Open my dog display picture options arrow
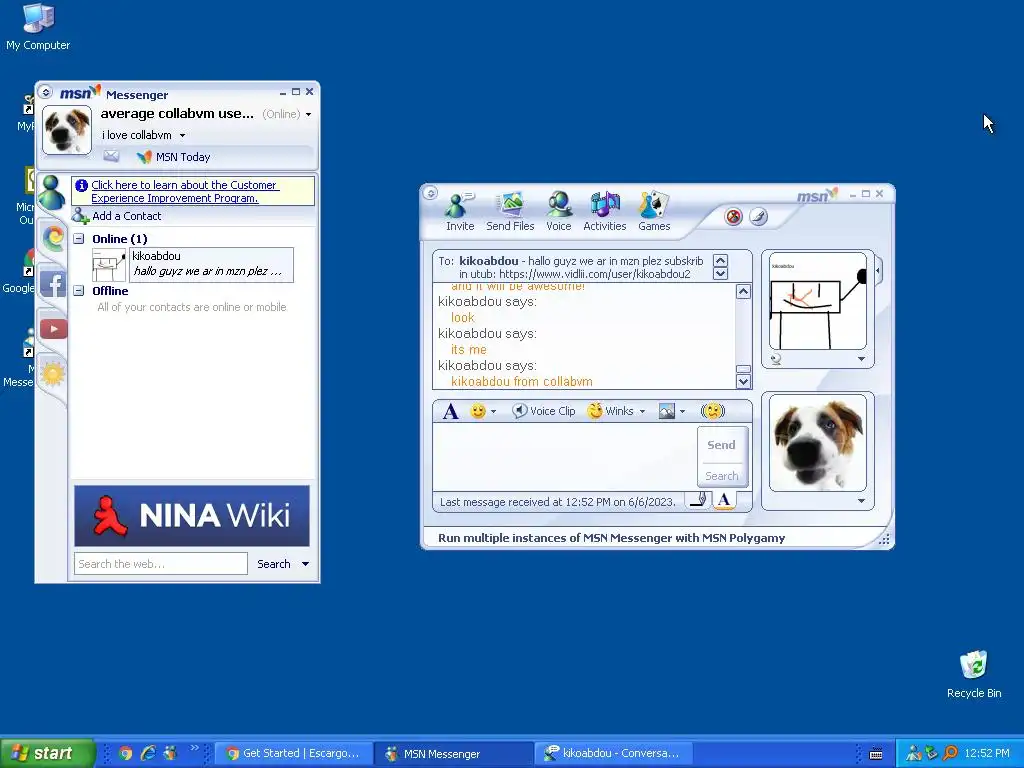Viewport: 1024px width, 768px height. [x=861, y=501]
